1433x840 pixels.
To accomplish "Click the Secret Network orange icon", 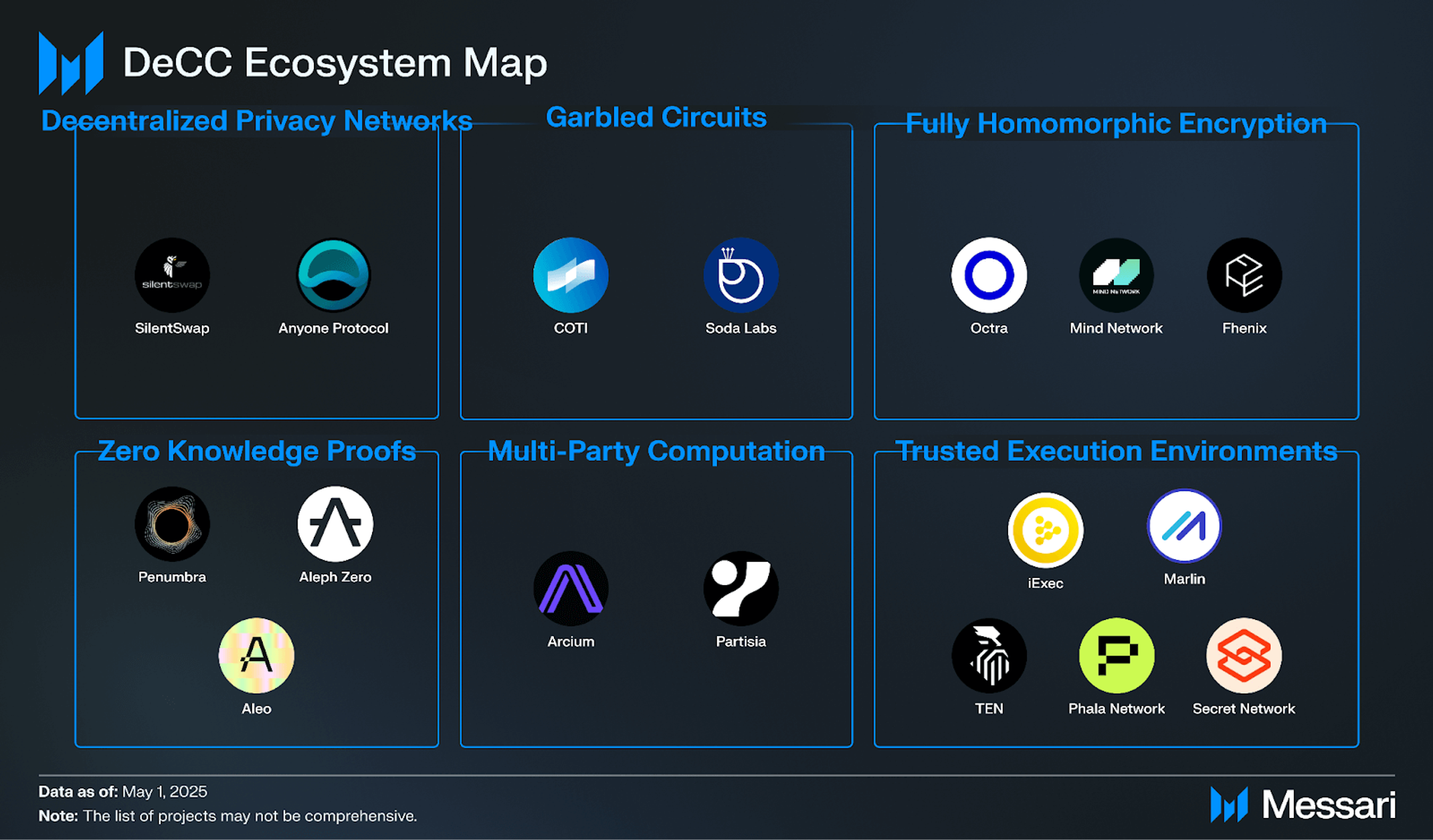I will tap(1244, 655).
